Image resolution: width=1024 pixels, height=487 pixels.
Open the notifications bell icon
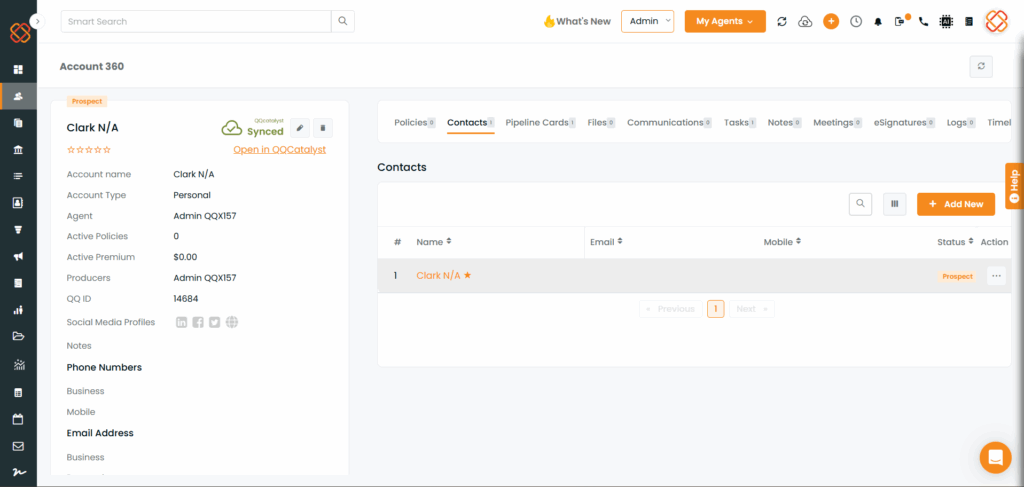[x=878, y=21]
